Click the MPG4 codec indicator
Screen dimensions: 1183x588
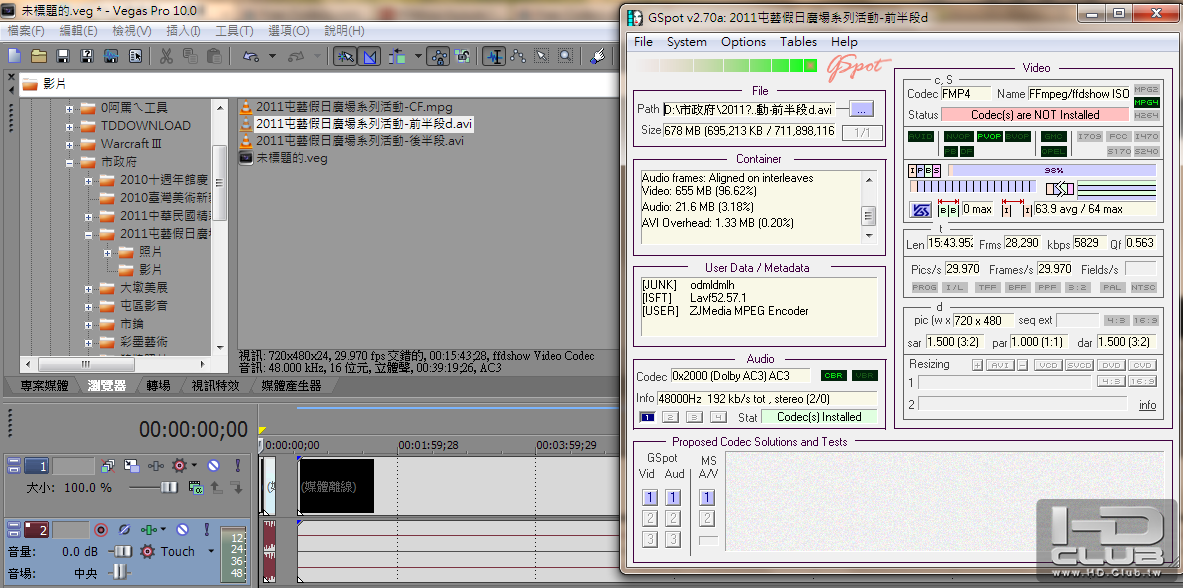click(1146, 103)
